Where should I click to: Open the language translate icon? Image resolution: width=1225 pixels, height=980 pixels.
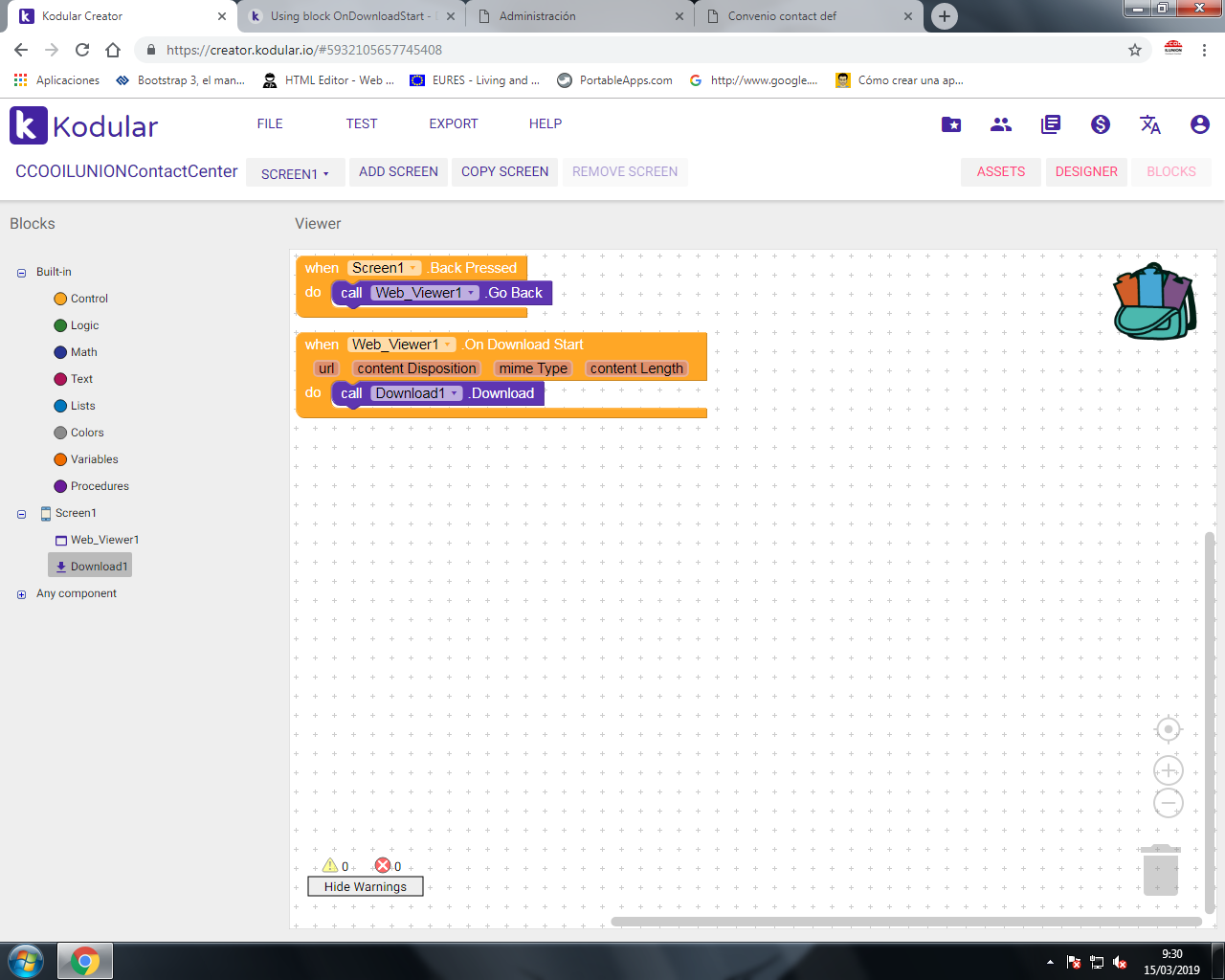(1149, 124)
